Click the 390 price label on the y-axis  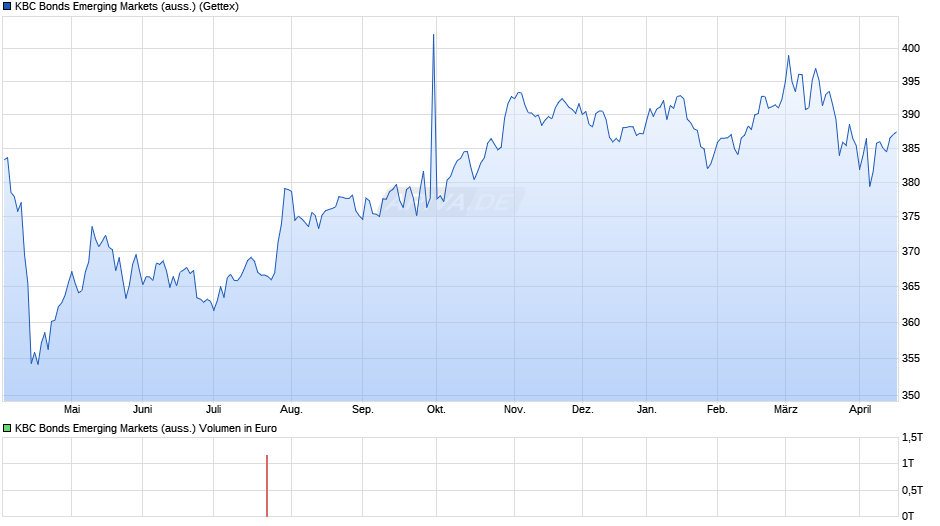911,115
